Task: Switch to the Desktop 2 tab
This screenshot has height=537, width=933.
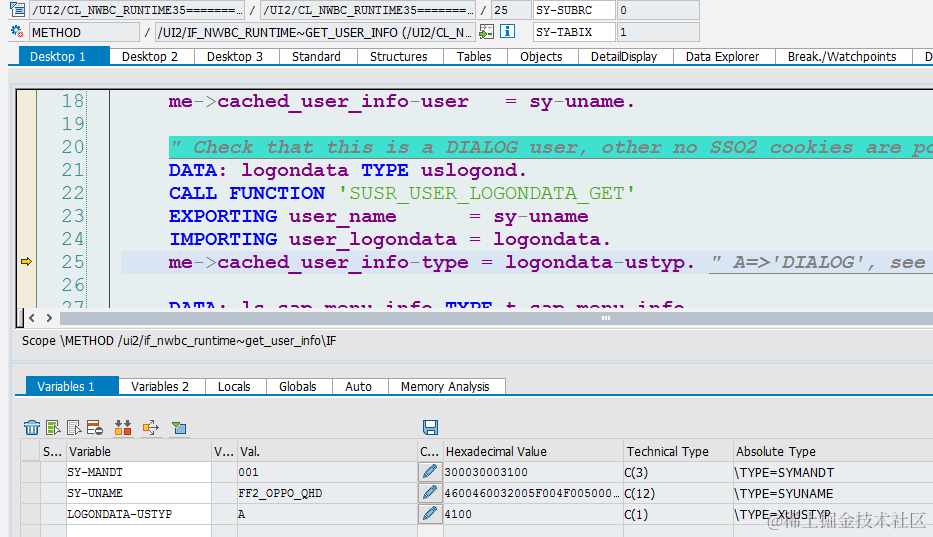Action: (150, 57)
